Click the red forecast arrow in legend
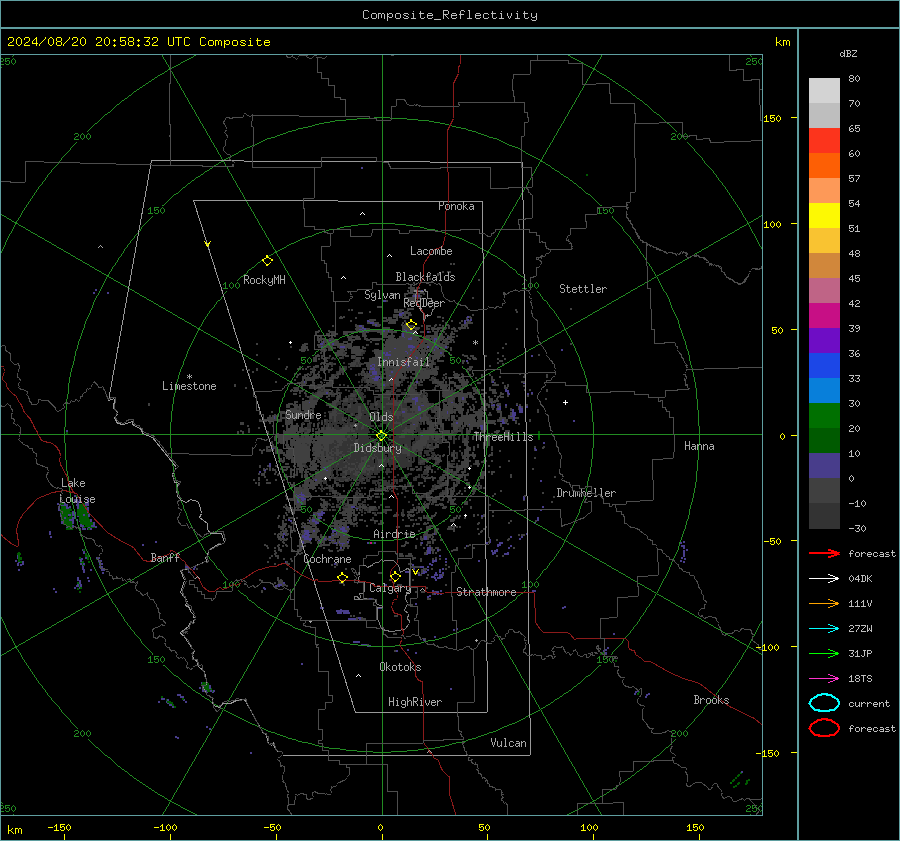 (x=824, y=553)
